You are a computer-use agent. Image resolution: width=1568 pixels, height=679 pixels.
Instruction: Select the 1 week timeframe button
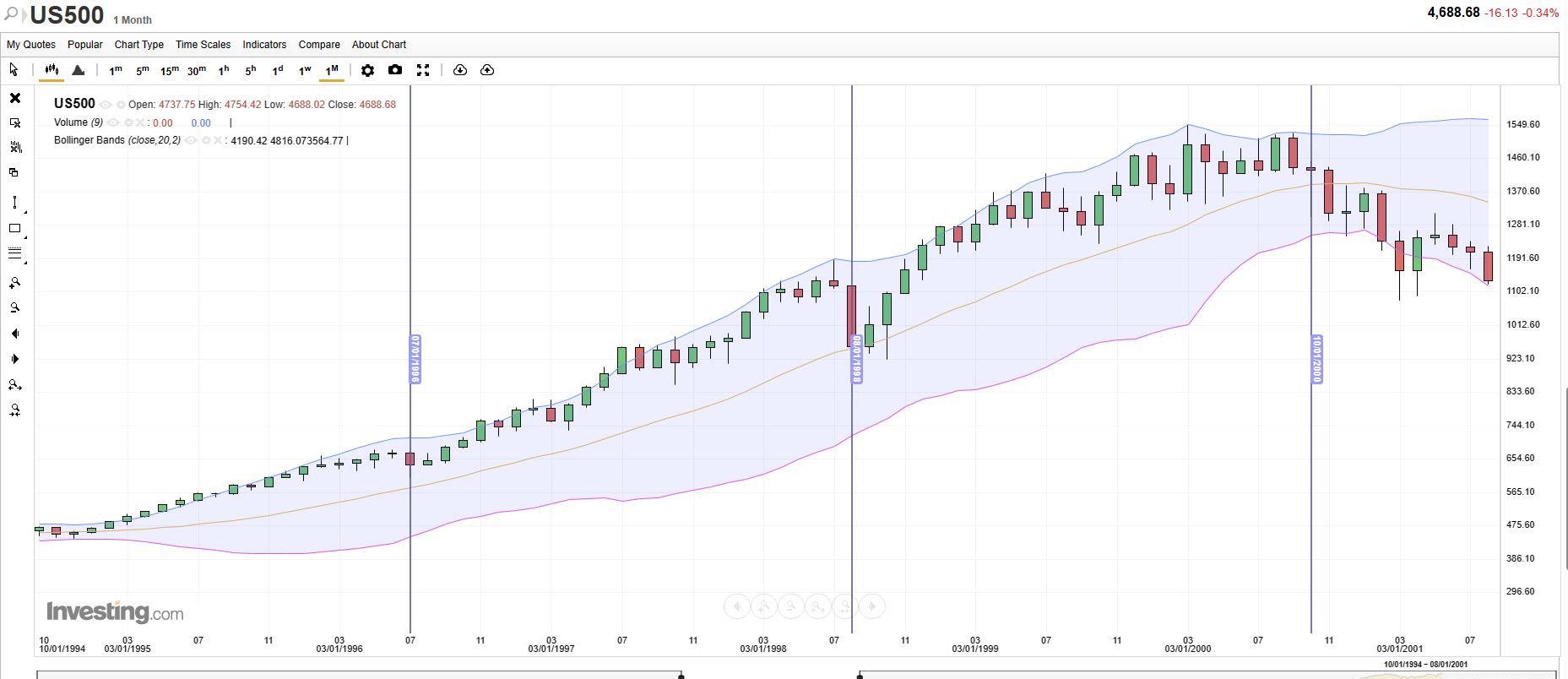point(305,70)
